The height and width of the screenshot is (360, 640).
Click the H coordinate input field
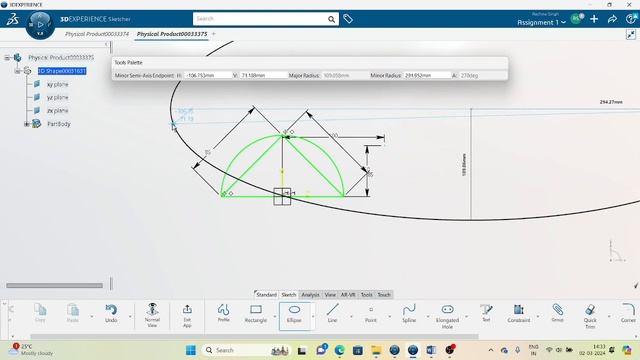(208, 76)
